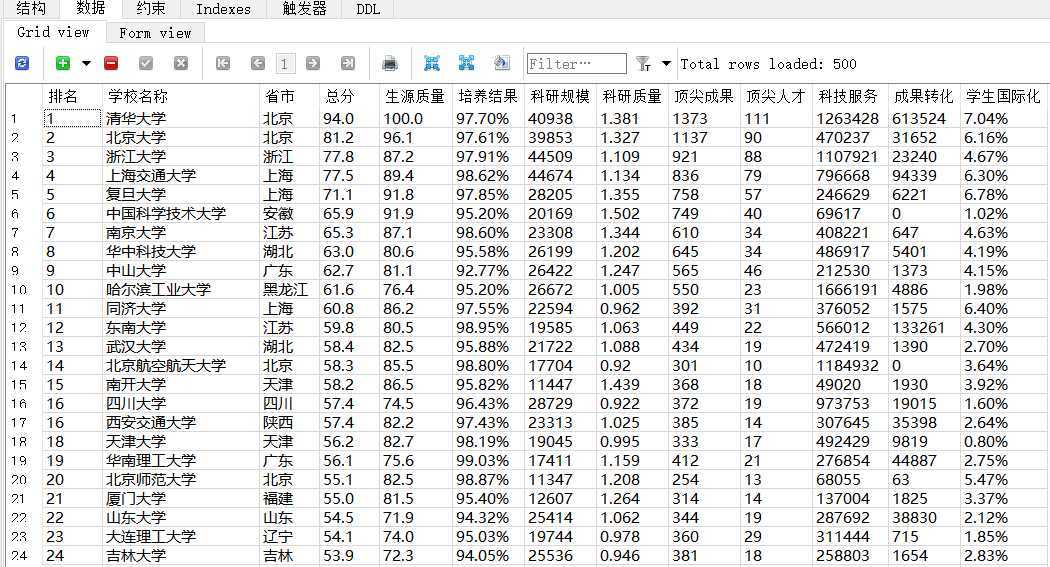Click into the Filter text field
The height and width of the screenshot is (567, 1050).
tap(577, 64)
